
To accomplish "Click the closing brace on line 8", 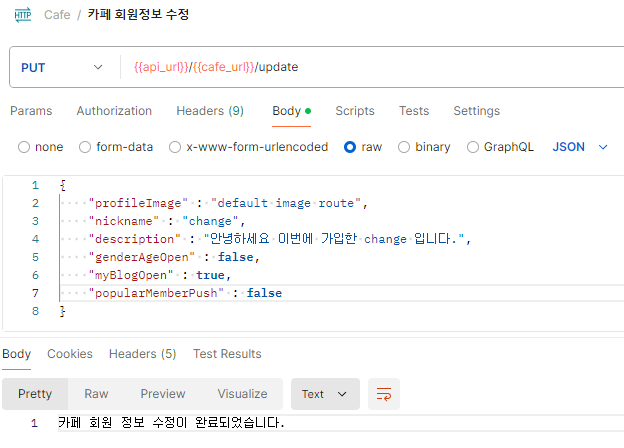I will [62, 311].
